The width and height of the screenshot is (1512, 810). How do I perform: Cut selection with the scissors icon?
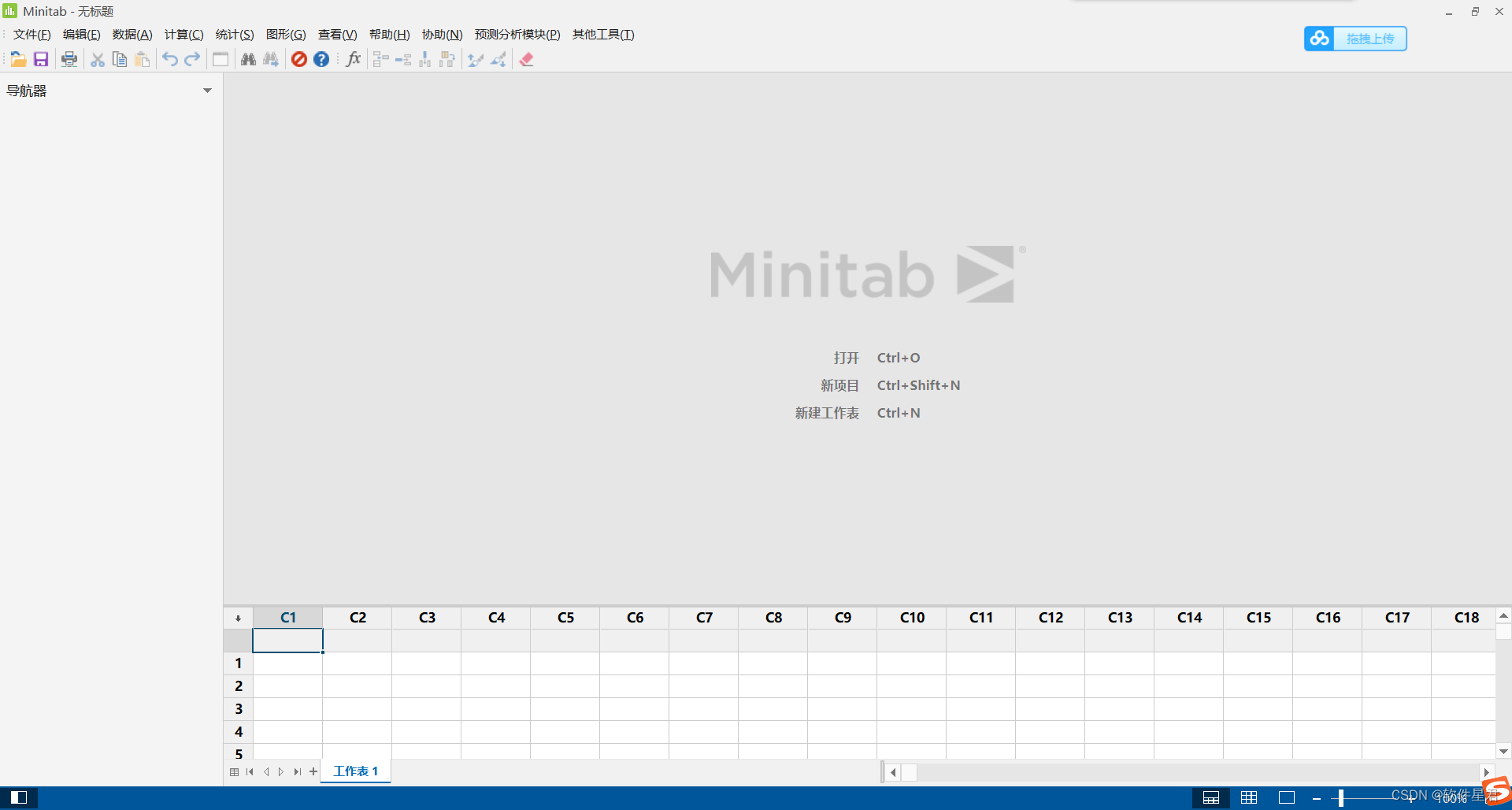point(98,59)
